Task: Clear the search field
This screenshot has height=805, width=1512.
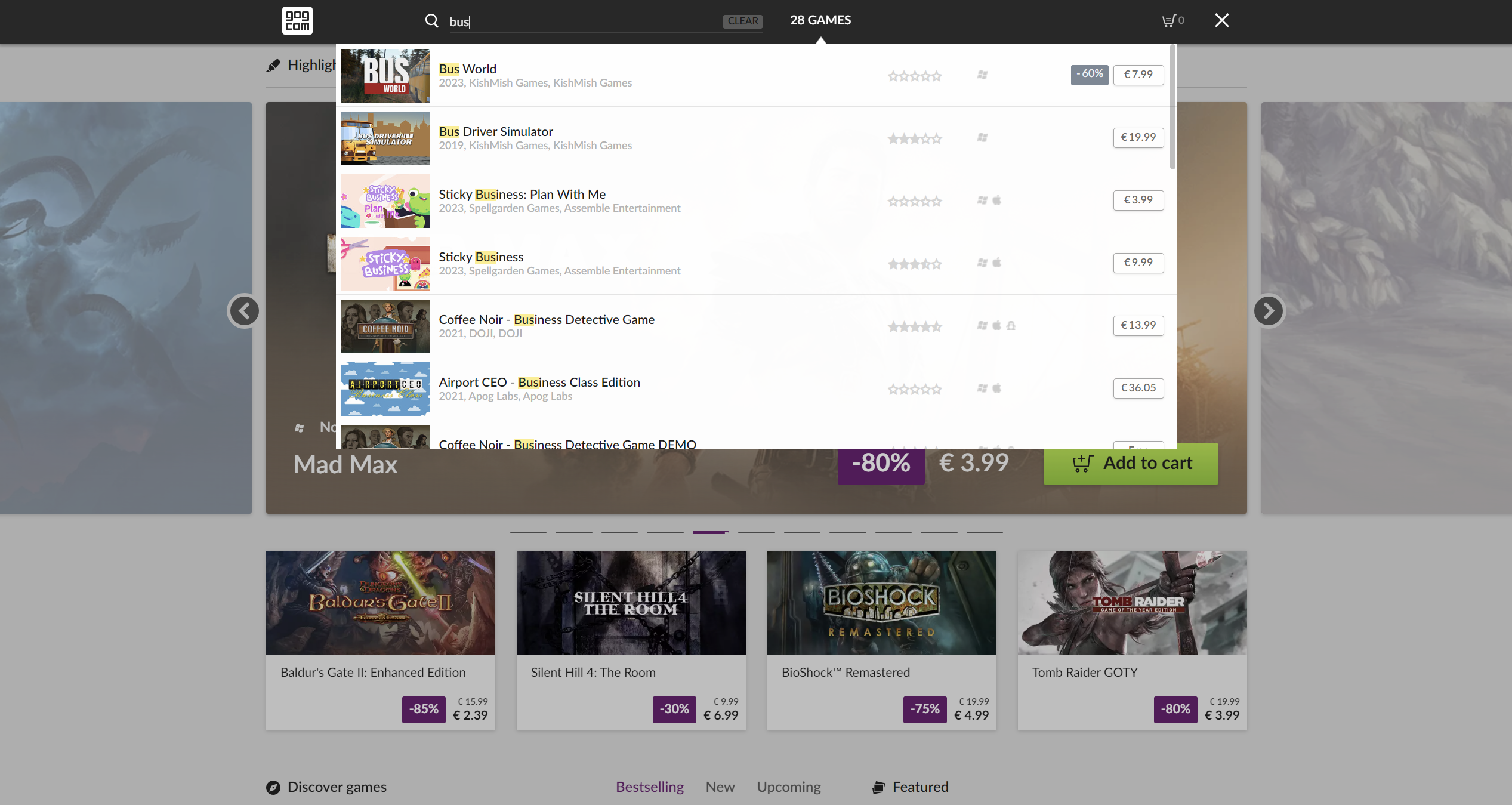Action: point(742,21)
